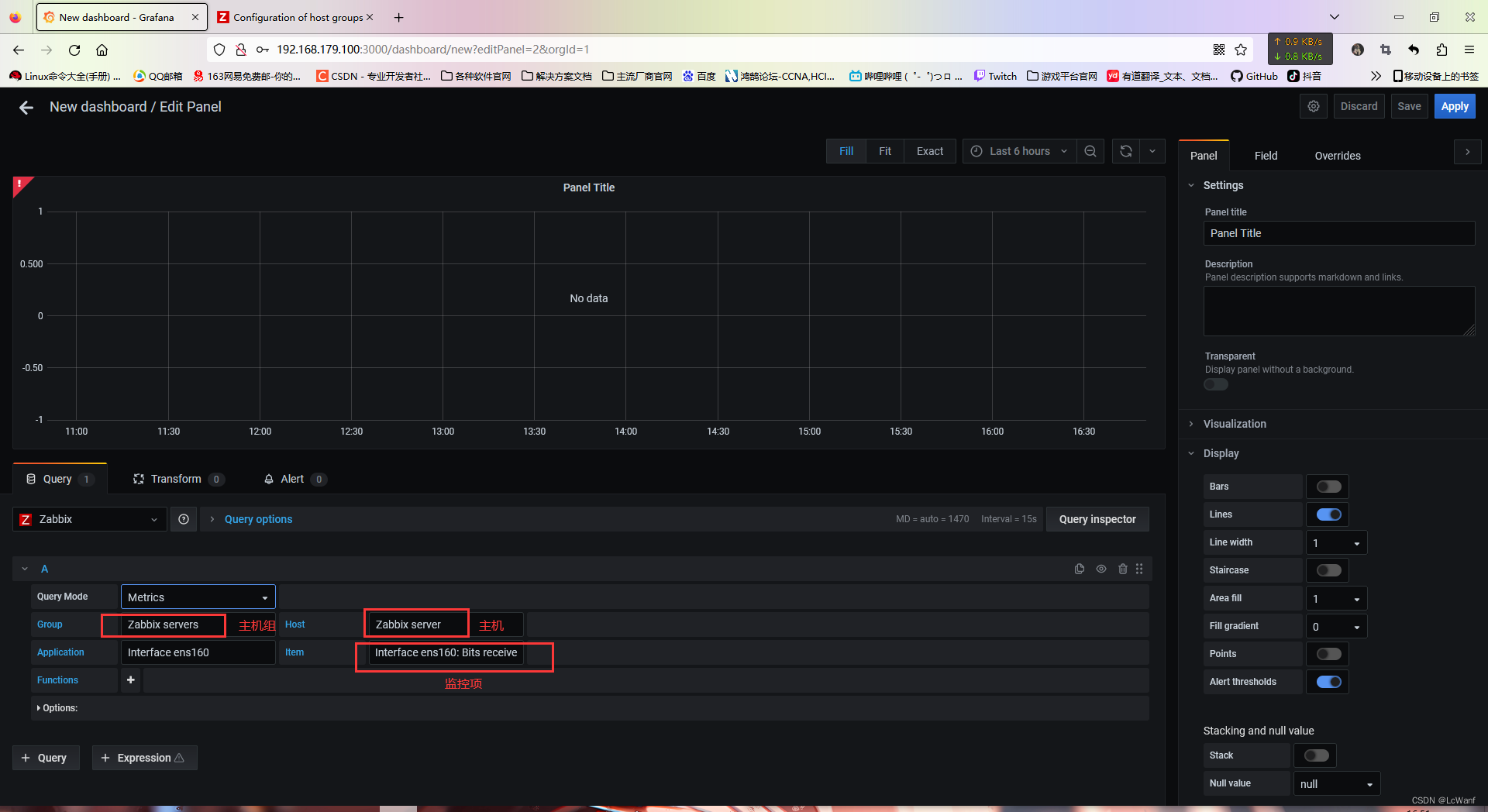Go back using the dashboard arrow icon
The height and width of the screenshot is (812, 1488).
click(26, 108)
